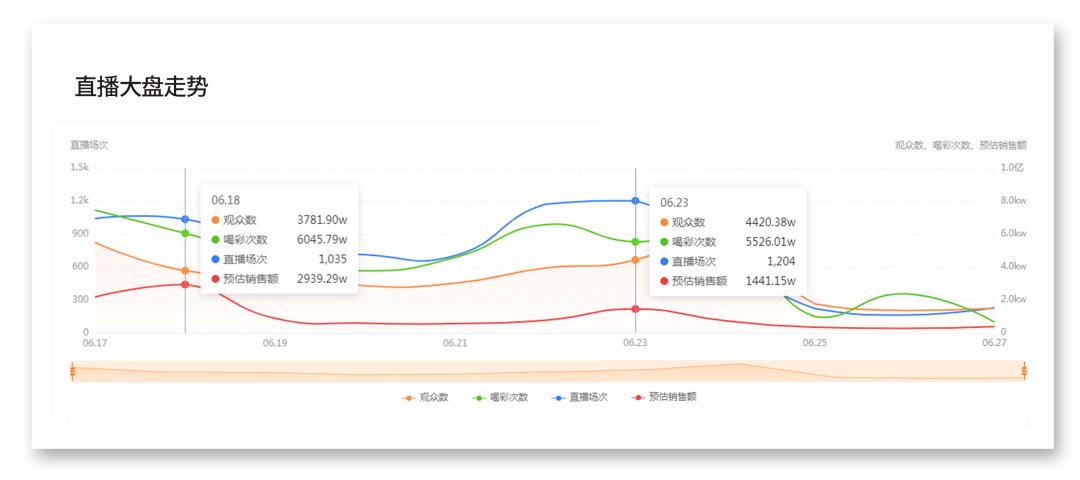This screenshot has width=1080, height=480.
Task: Click the right handle of the range slider
Action: [1025, 371]
